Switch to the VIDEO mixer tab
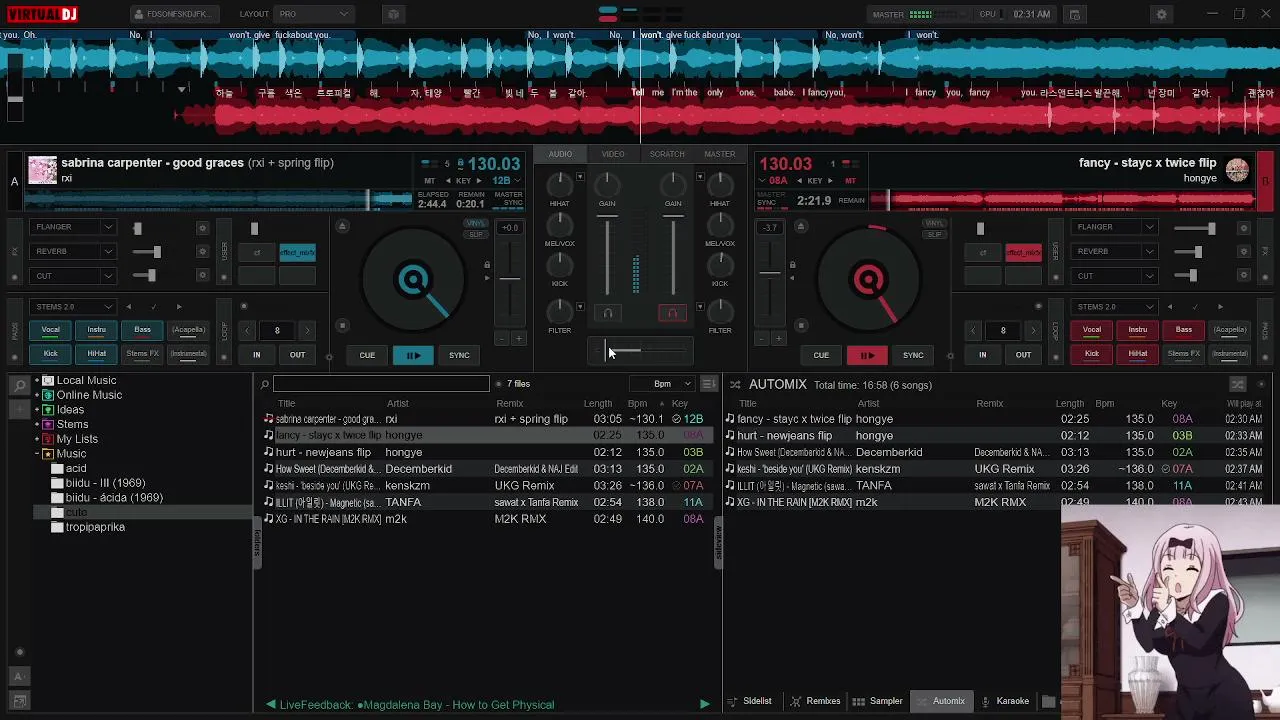The width and height of the screenshot is (1280, 720). click(x=613, y=154)
